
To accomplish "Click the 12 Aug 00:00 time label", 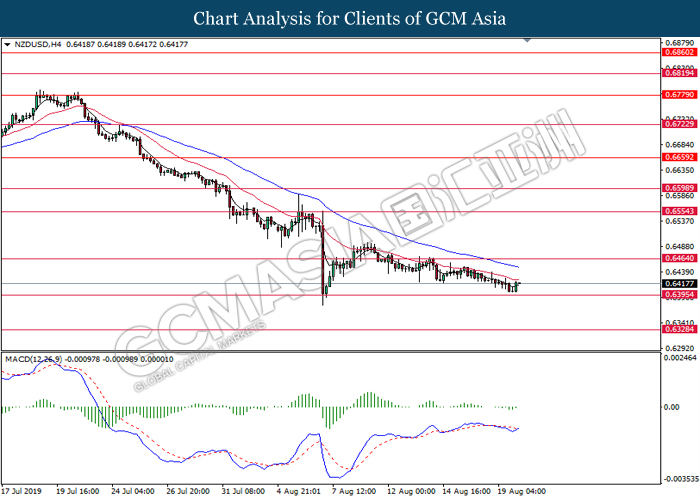I will tap(411, 491).
